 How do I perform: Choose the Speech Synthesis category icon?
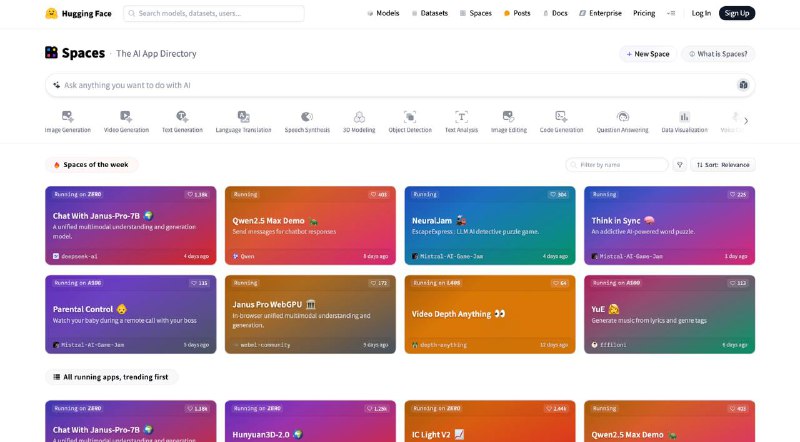pos(307,117)
